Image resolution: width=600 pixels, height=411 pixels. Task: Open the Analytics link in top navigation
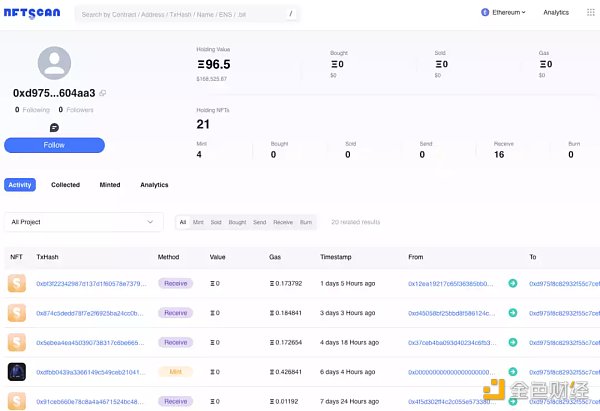(x=556, y=13)
